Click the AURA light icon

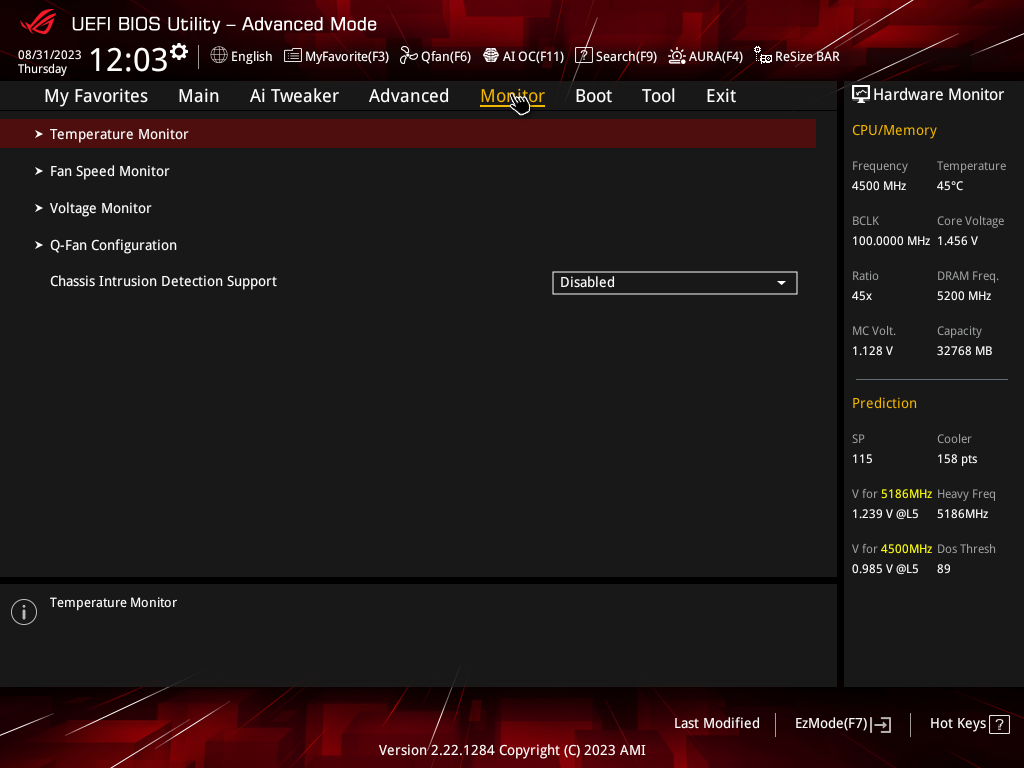[x=677, y=56]
